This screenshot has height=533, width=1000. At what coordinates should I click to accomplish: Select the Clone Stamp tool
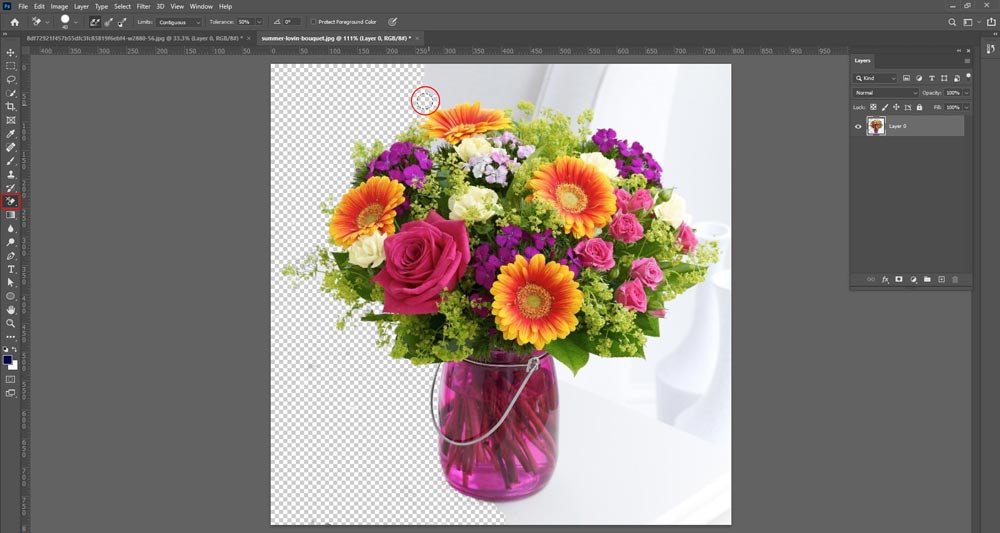click(x=11, y=174)
